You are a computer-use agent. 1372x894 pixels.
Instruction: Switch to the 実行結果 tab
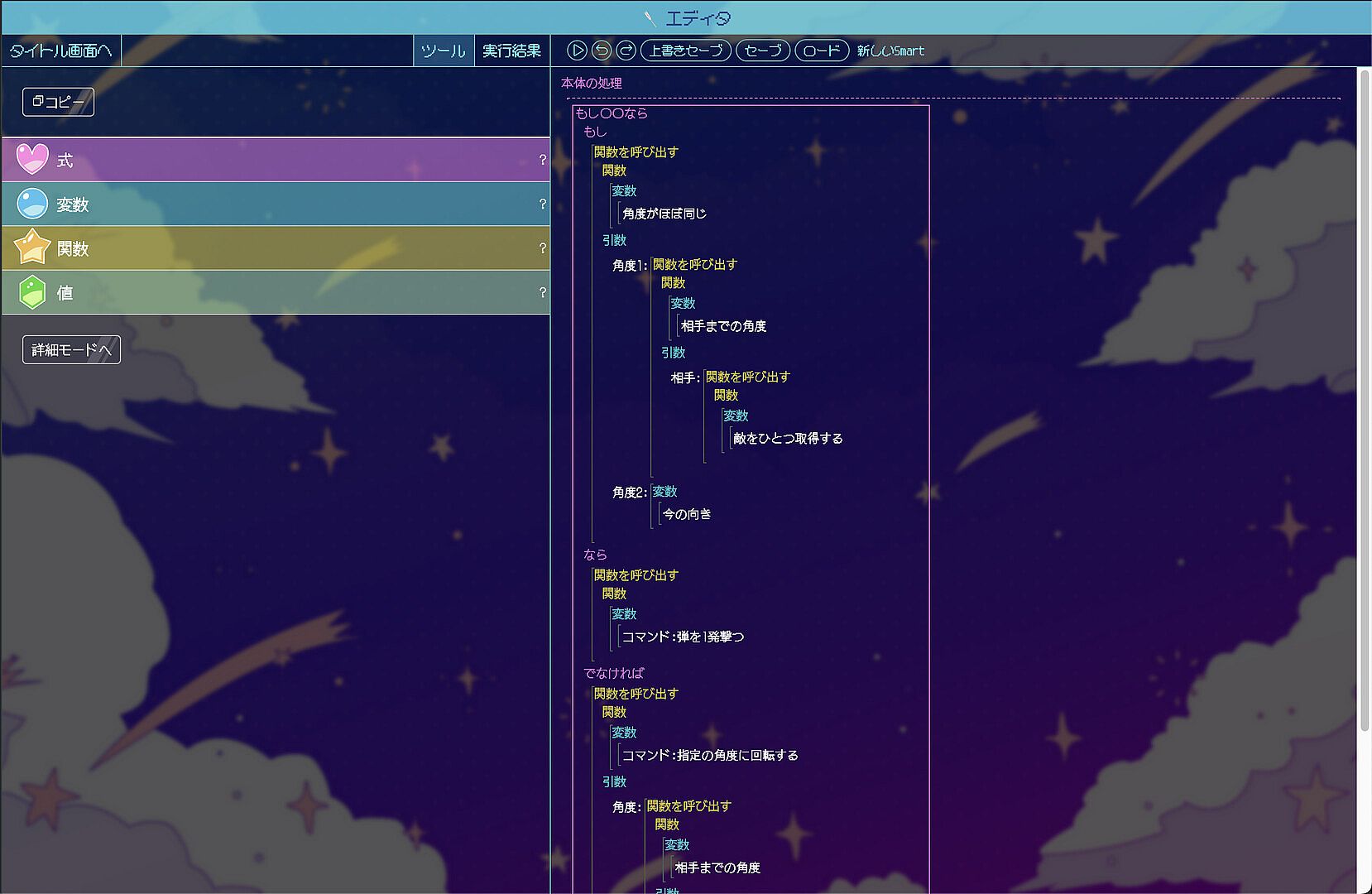click(511, 50)
